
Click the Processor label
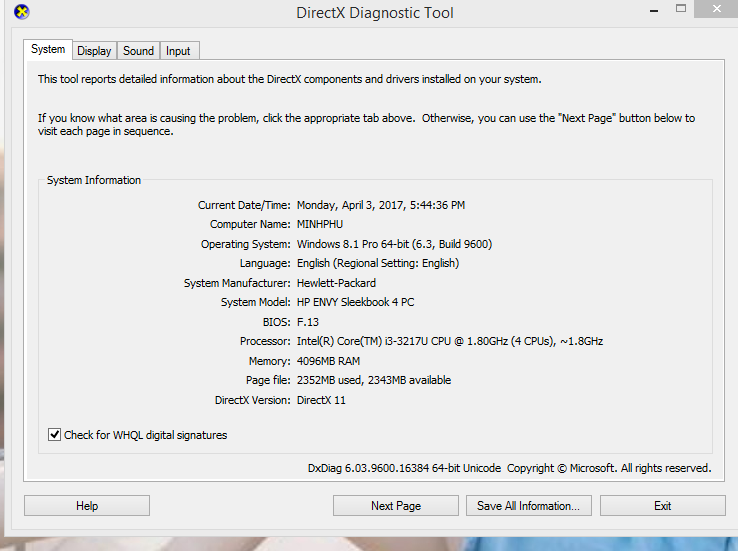tap(265, 341)
